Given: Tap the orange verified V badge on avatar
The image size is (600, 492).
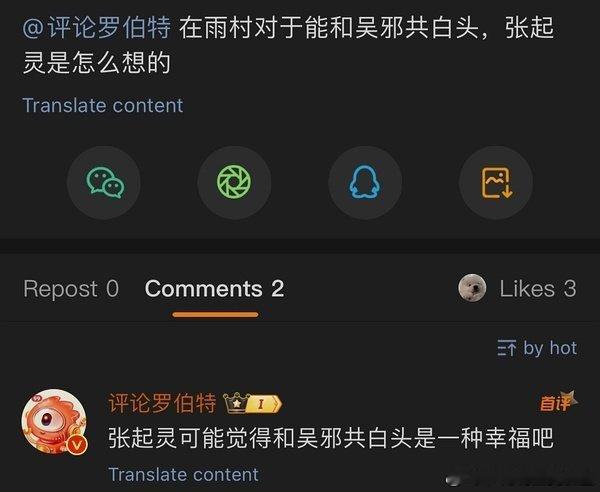Looking at the screenshot, I should click(77, 445).
